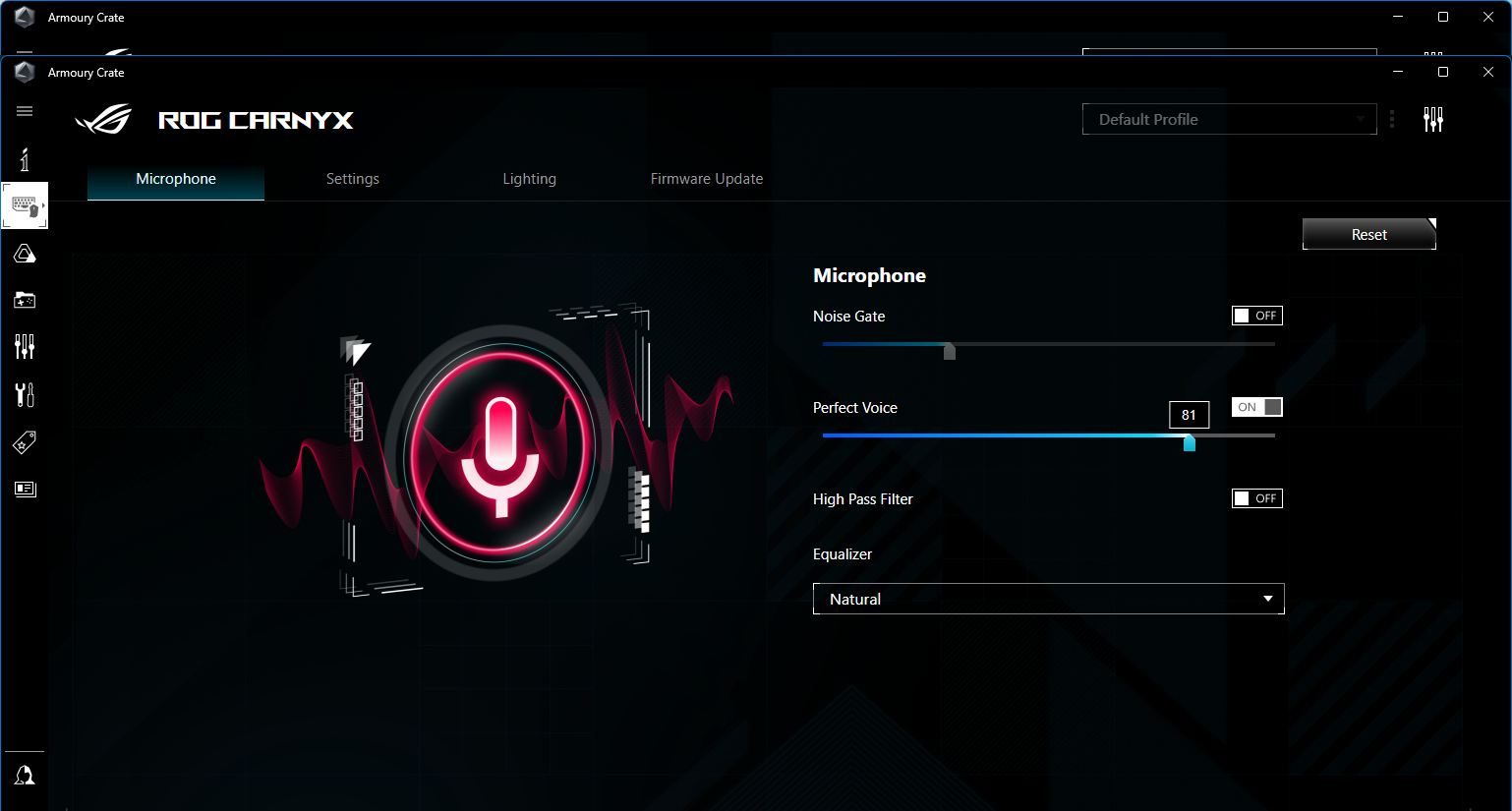Open the Game Library folder icon in the sidebar
The width and height of the screenshot is (1512, 811).
(25, 300)
